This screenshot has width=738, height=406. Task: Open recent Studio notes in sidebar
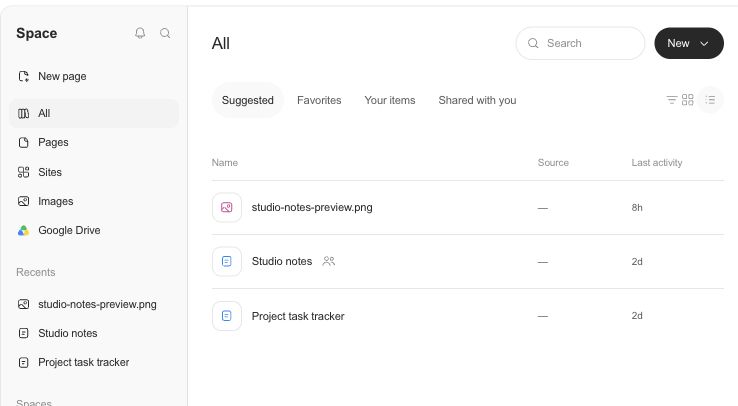pyautogui.click(x=94, y=334)
